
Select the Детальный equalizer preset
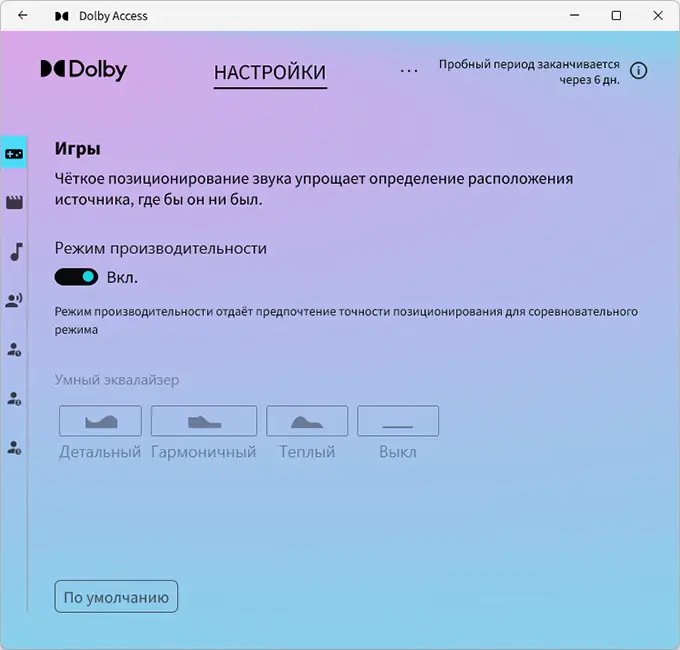[100, 421]
